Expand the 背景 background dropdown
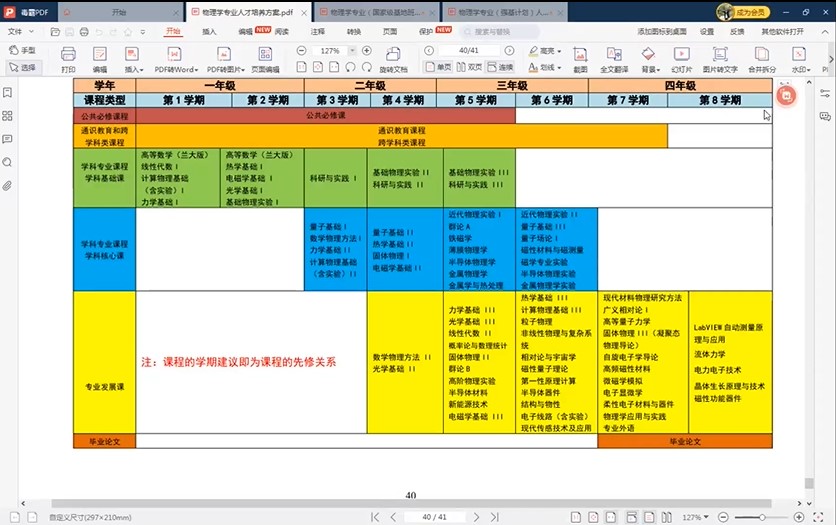This screenshot has height=525, width=836. [x=649, y=70]
